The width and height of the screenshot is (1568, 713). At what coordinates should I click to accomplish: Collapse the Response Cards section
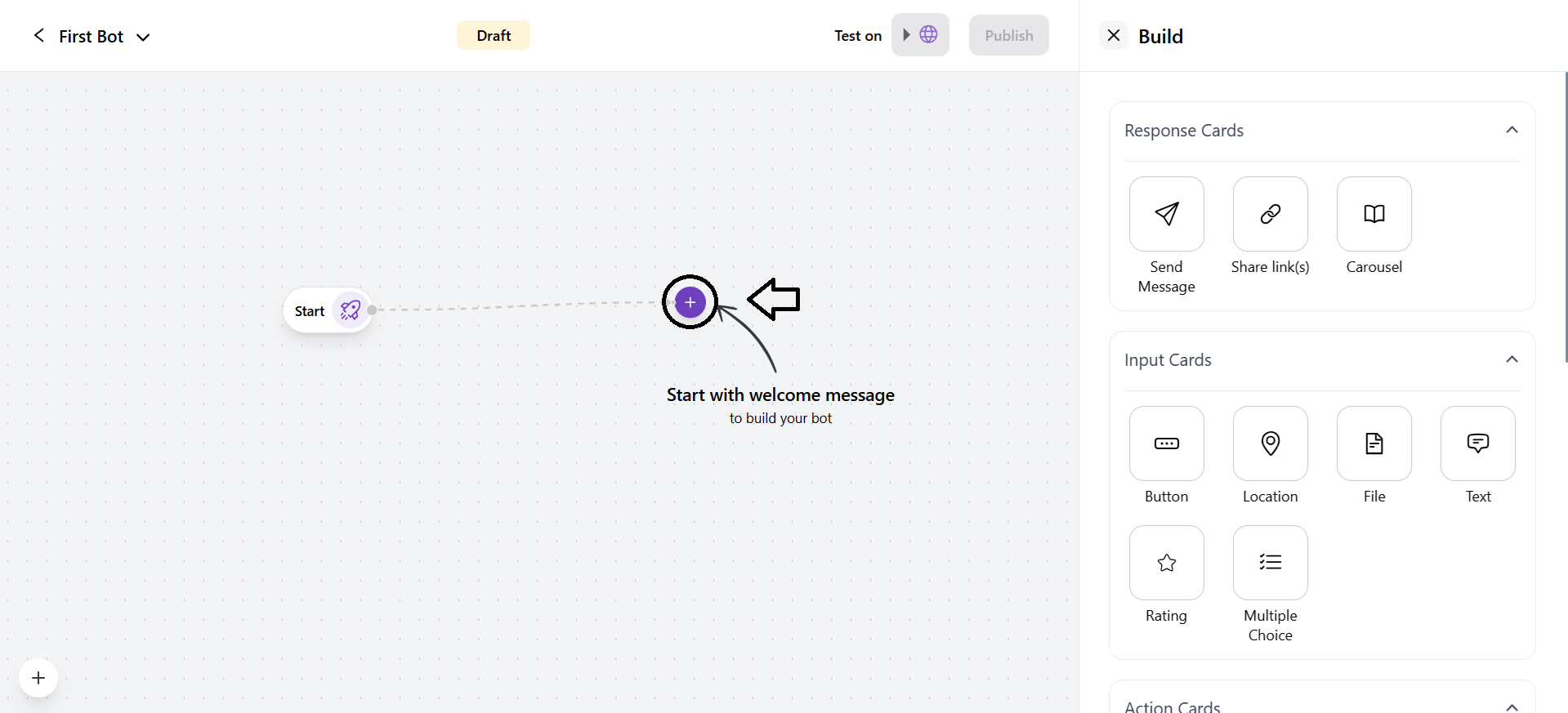[1512, 131]
